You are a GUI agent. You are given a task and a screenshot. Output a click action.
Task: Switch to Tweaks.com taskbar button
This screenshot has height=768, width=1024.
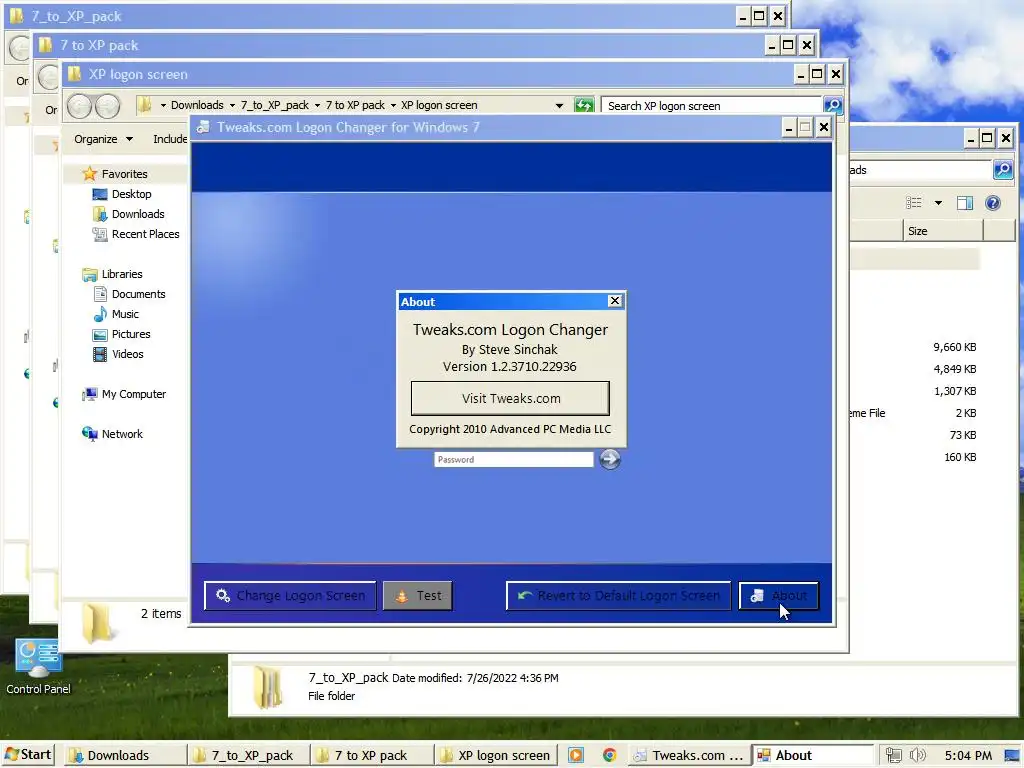coord(688,756)
